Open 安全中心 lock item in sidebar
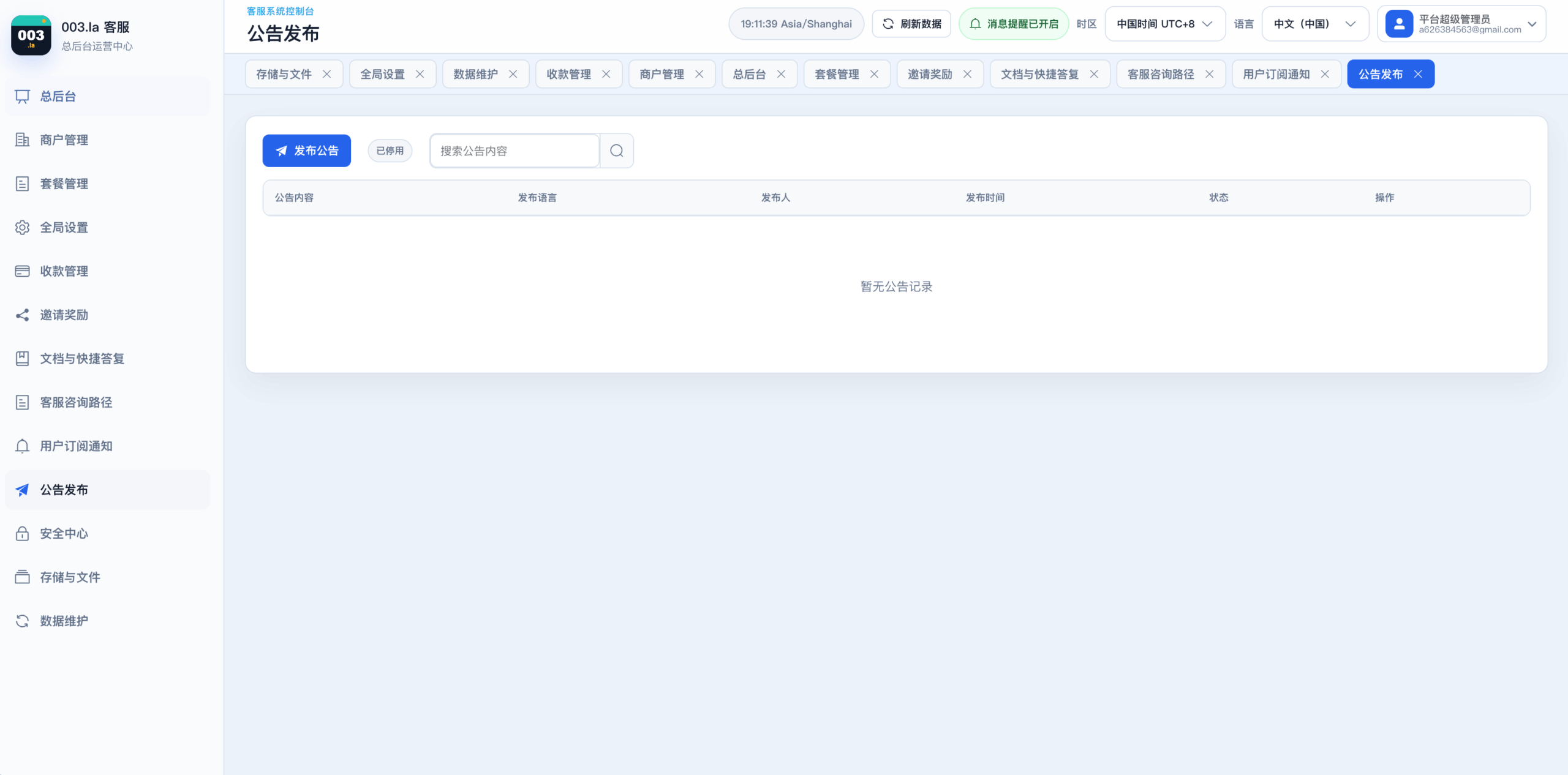 tap(107, 534)
